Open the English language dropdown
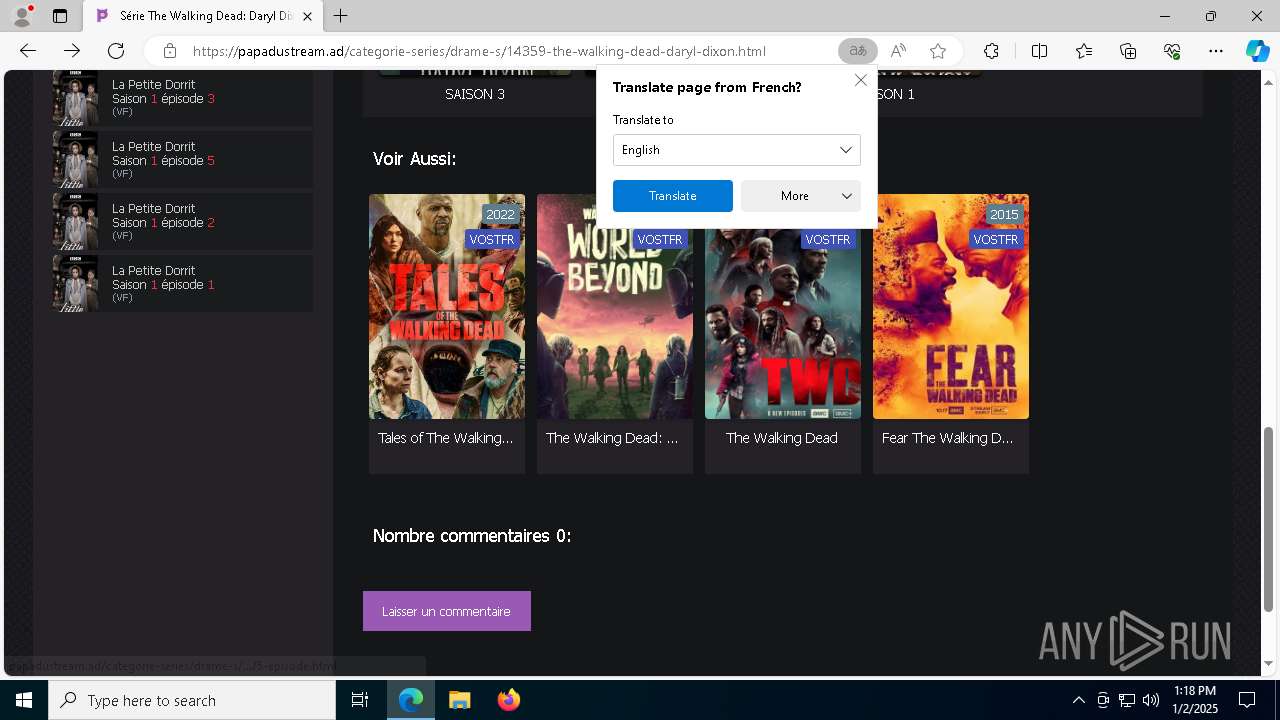 (x=736, y=150)
